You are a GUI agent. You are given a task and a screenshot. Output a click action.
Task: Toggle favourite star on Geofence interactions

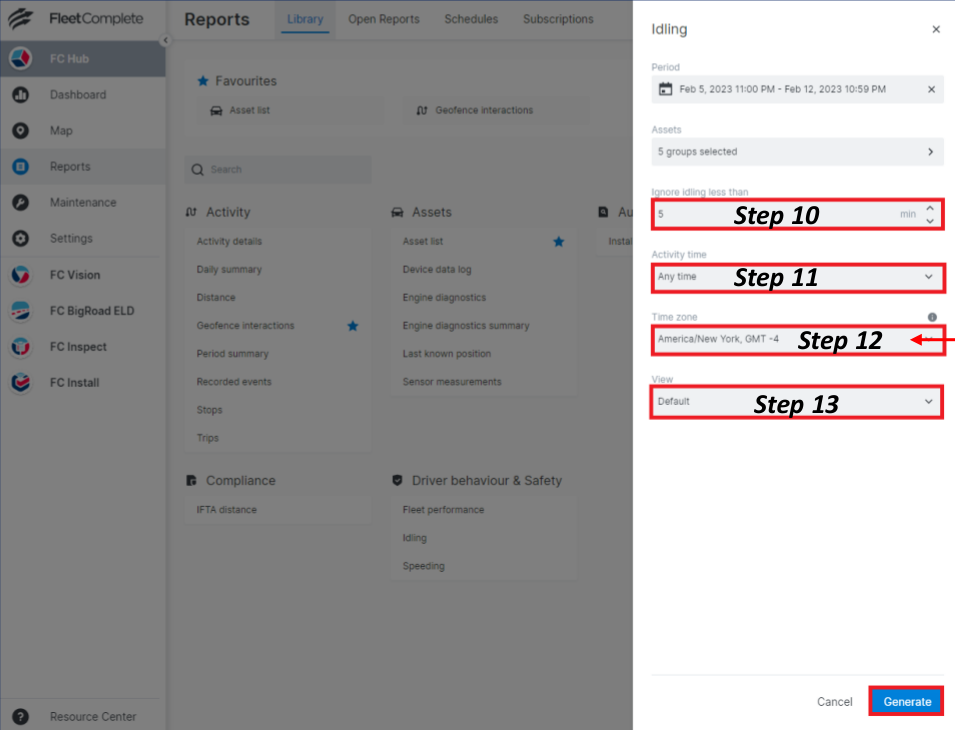point(352,326)
